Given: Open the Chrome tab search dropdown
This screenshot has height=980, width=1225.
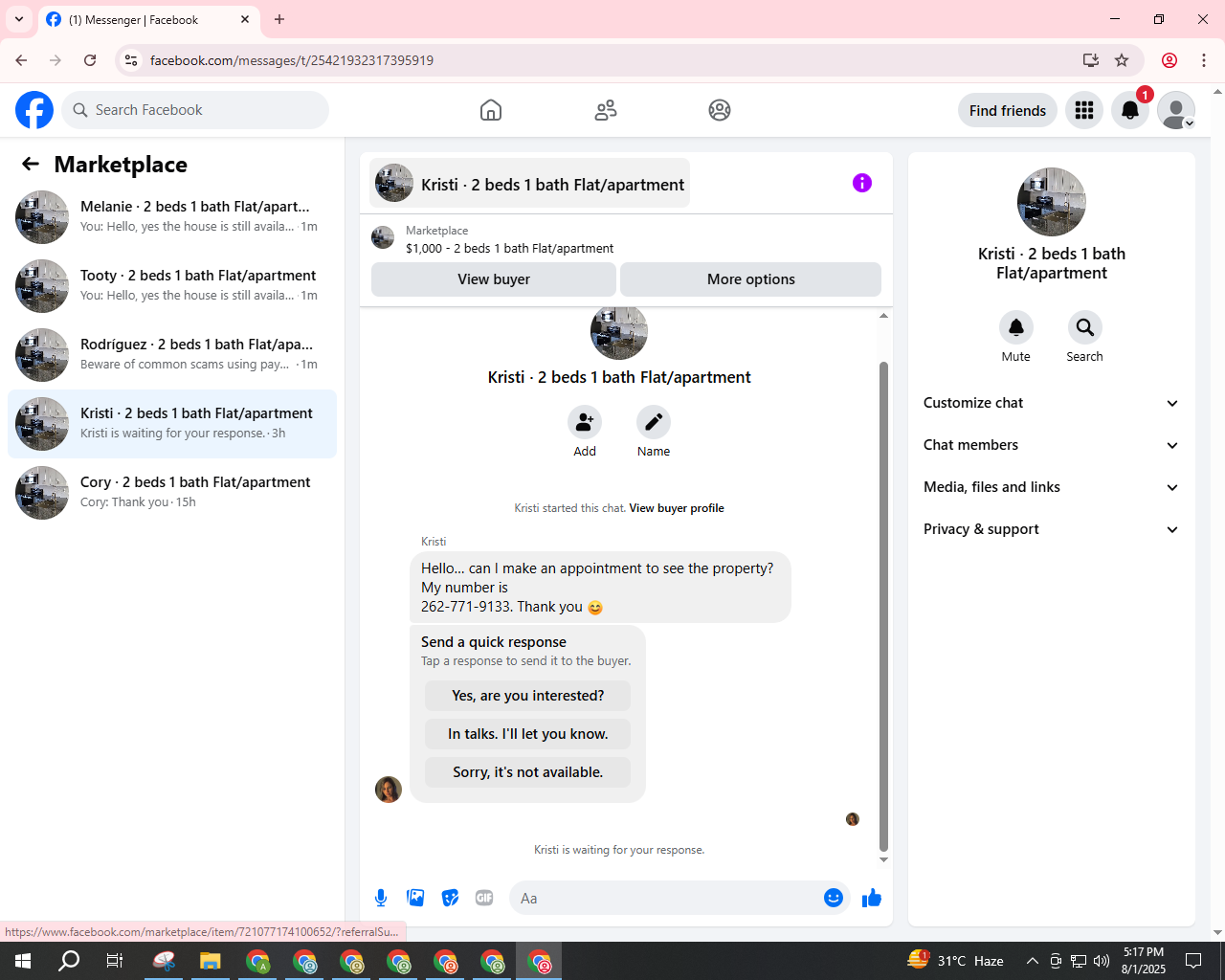Looking at the screenshot, I should pyautogui.click(x=19, y=19).
